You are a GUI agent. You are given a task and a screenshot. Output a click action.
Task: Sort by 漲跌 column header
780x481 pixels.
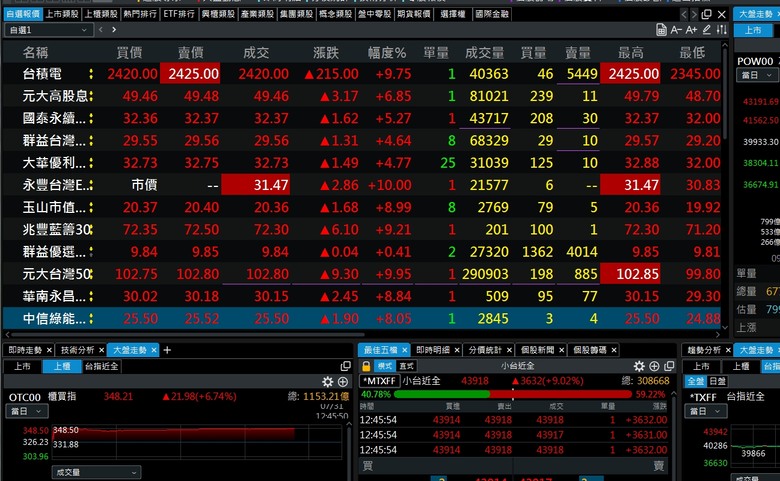tap(326, 53)
